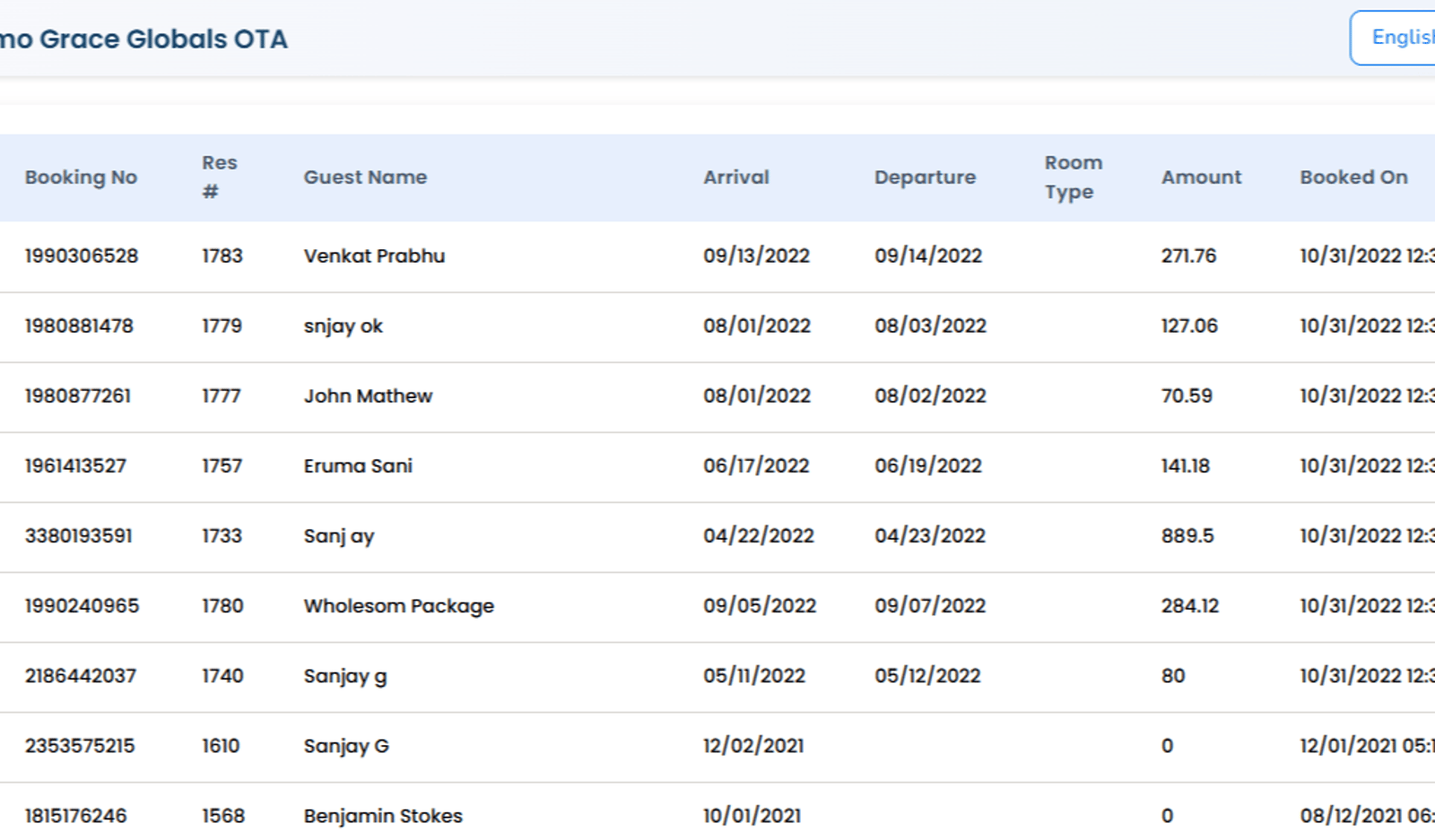Select booking number 1990240965
Viewport: 1435px width, 840px height.
82,605
